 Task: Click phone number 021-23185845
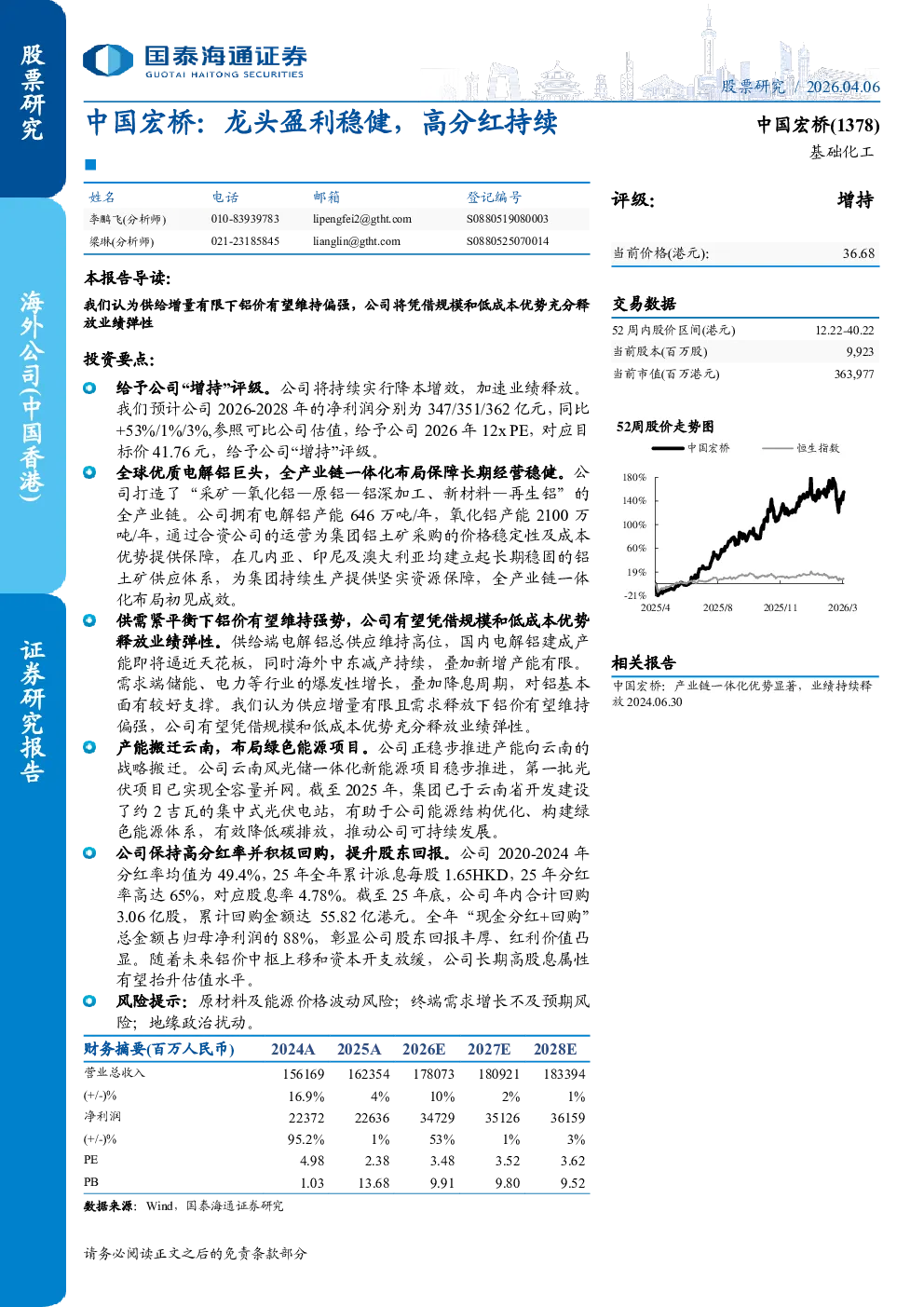point(245,241)
